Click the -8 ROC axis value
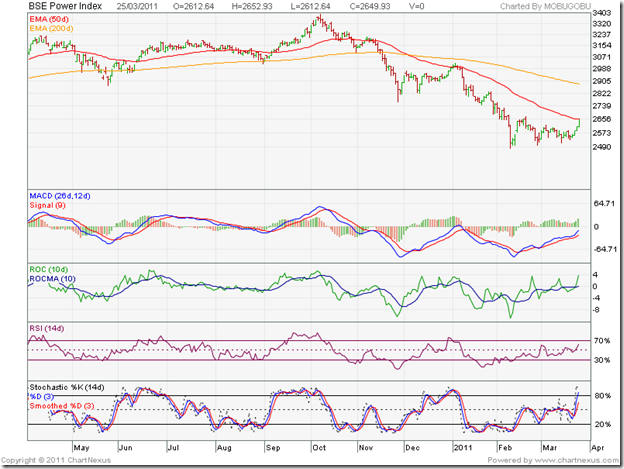The width and height of the screenshot is (624, 469). [596, 310]
